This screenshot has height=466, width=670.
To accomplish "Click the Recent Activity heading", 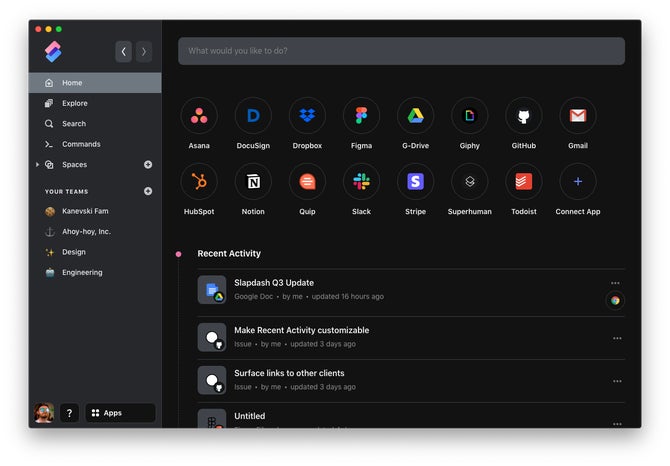I will click(x=229, y=254).
